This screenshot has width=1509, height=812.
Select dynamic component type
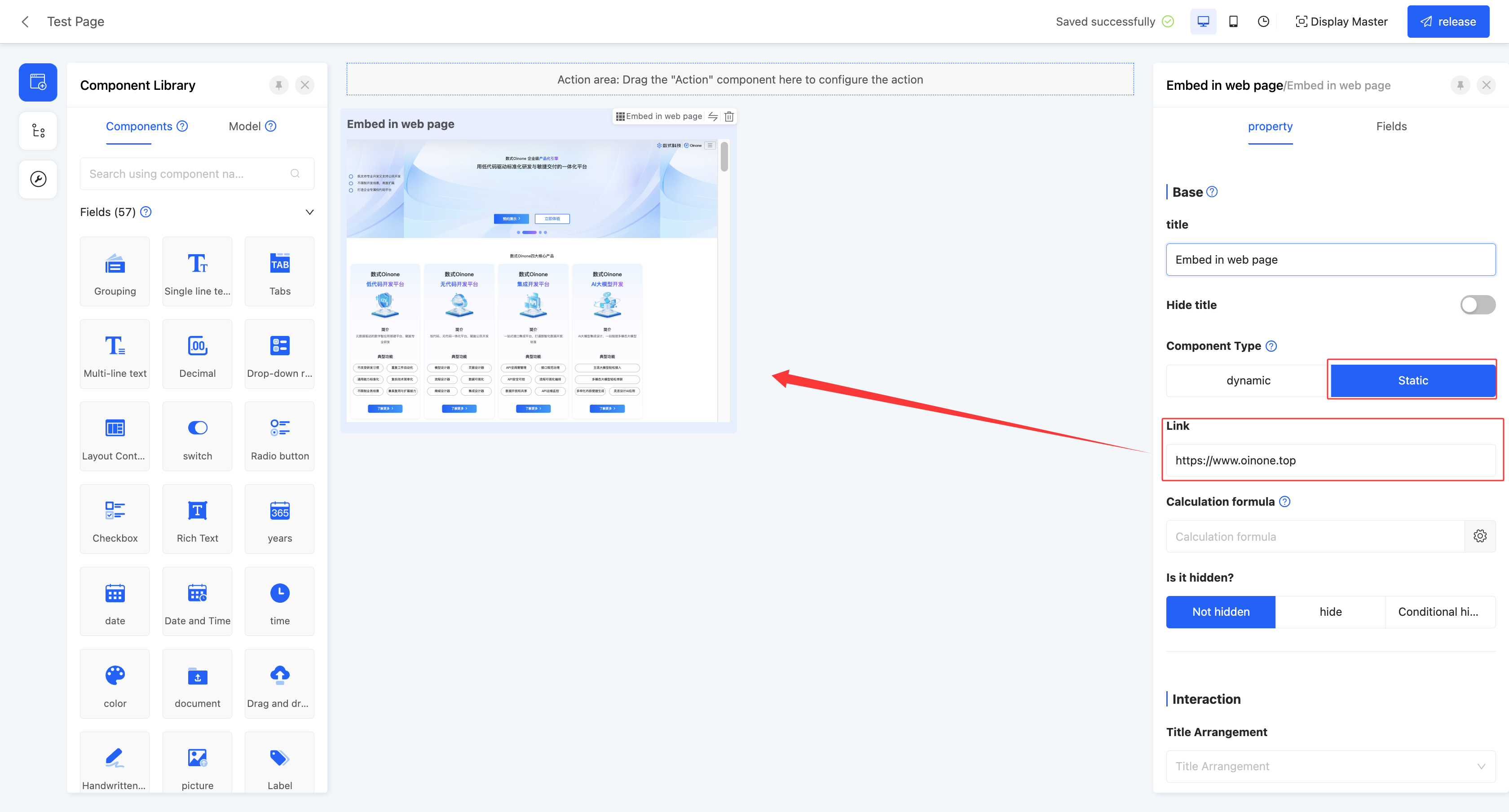tap(1248, 380)
